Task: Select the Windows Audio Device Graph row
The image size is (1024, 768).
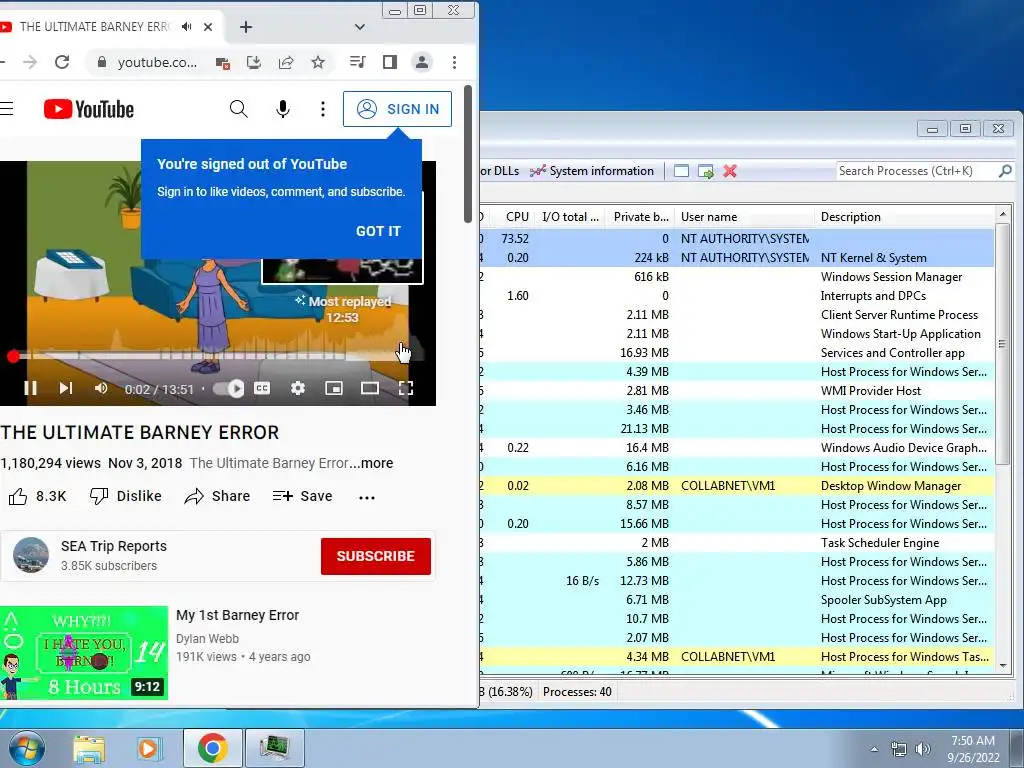Action: click(x=737, y=448)
